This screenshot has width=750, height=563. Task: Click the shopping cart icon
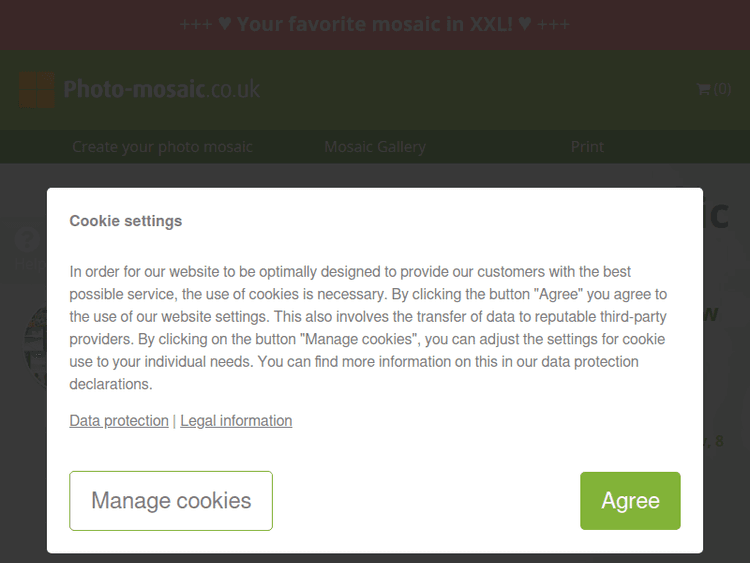point(703,89)
